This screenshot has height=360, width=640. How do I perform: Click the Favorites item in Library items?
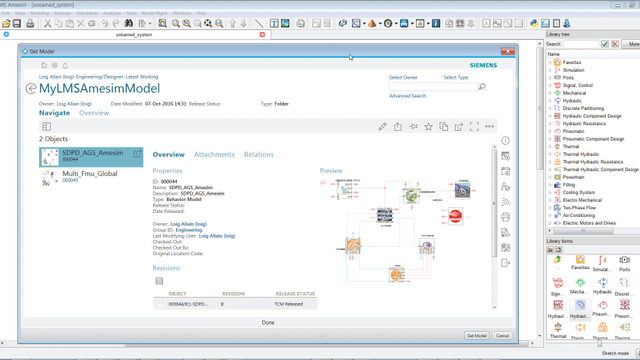pos(580,262)
